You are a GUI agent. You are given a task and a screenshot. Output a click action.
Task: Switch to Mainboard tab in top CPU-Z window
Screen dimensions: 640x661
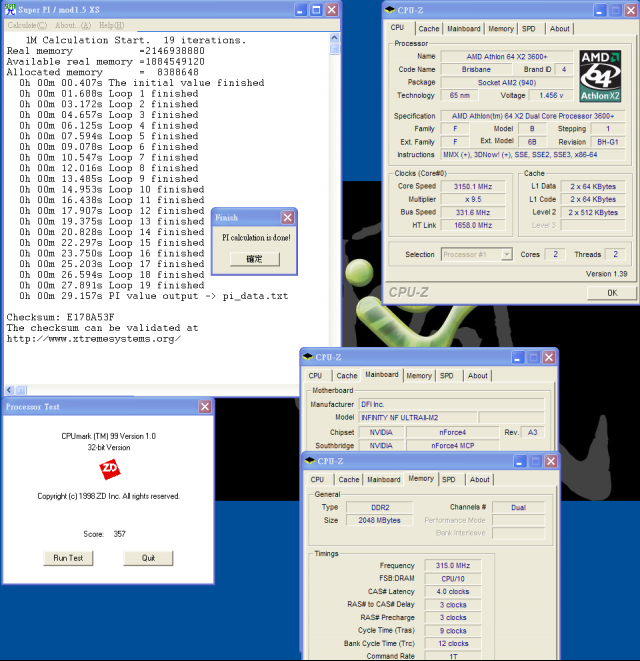tap(463, 29)
